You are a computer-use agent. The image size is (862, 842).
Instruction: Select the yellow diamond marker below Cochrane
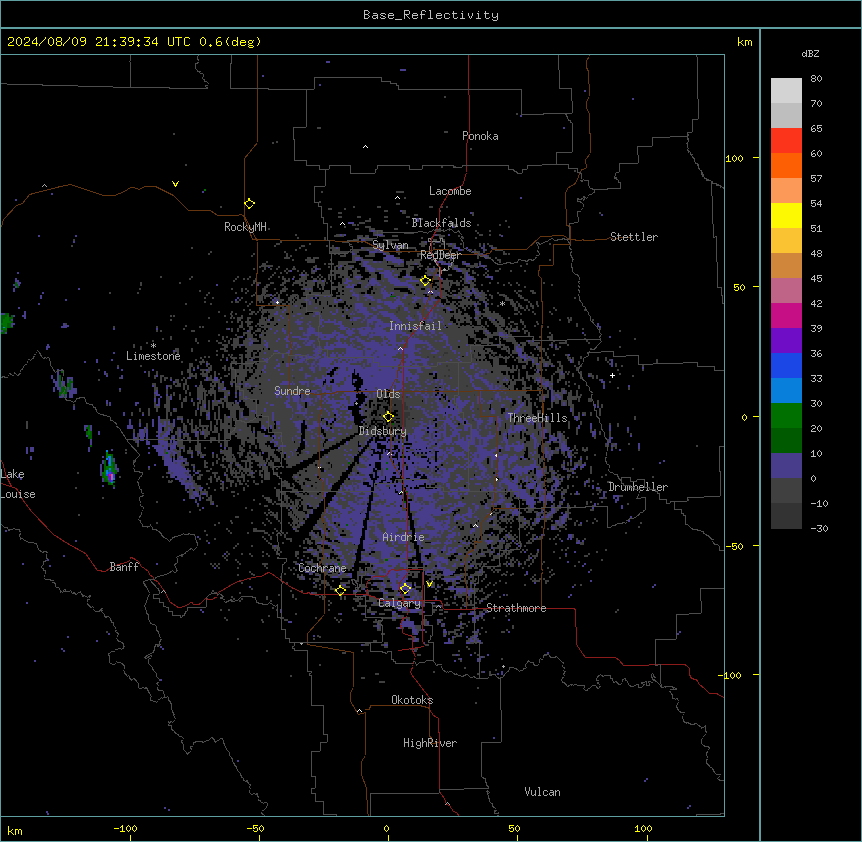pyautogui.click(x=341, y=590)
